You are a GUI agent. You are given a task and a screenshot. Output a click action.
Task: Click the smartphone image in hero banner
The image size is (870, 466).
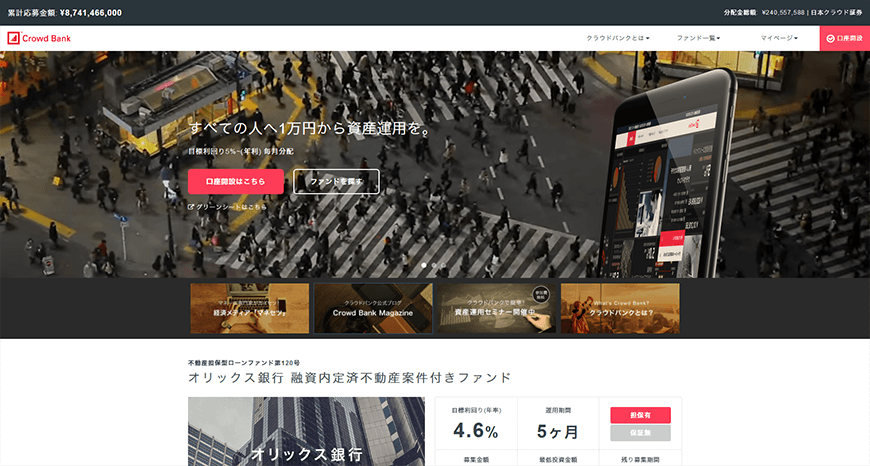[669, 175]
